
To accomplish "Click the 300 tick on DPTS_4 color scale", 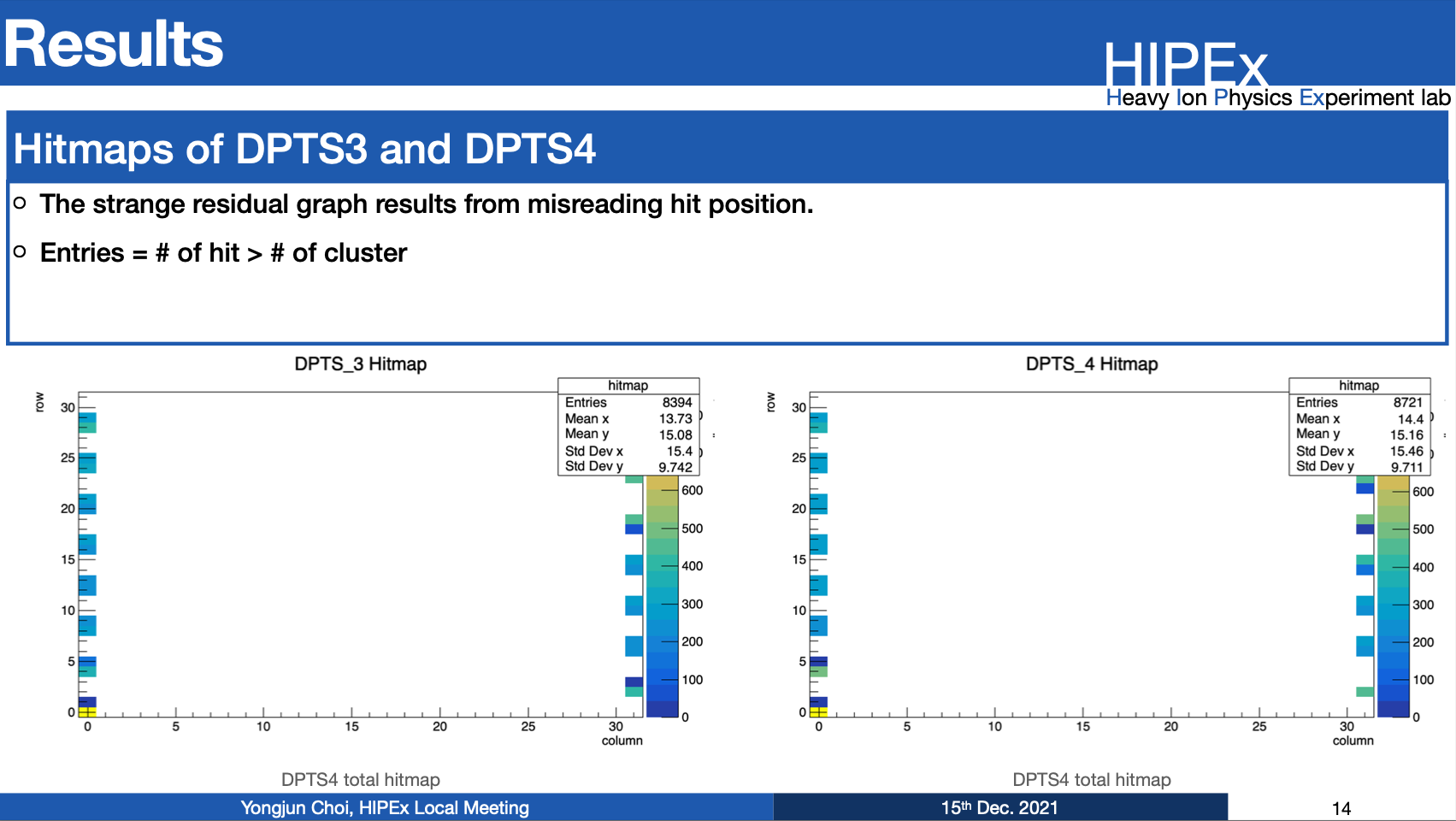I will (1424, 605).
